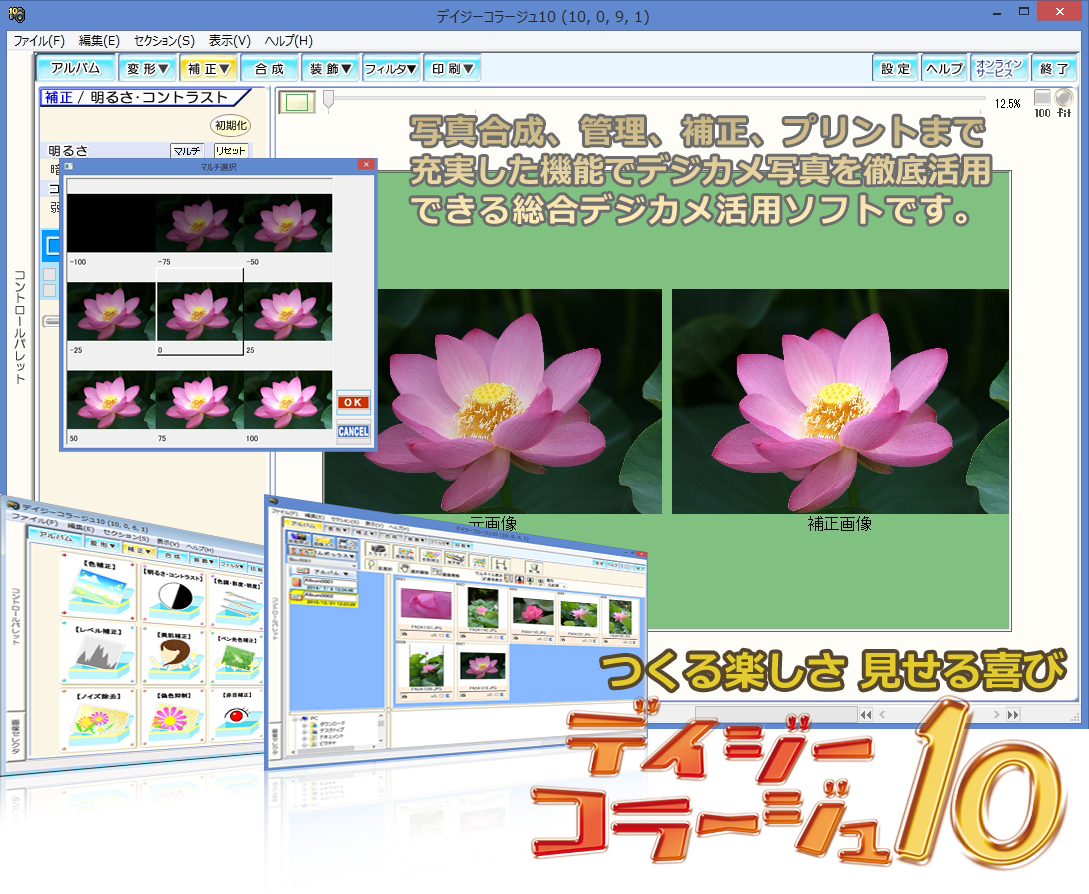Click the ヘルプ button at the toolbar right
The height and width of the screenshot is (894, 1089).
[x=944, y=68]
